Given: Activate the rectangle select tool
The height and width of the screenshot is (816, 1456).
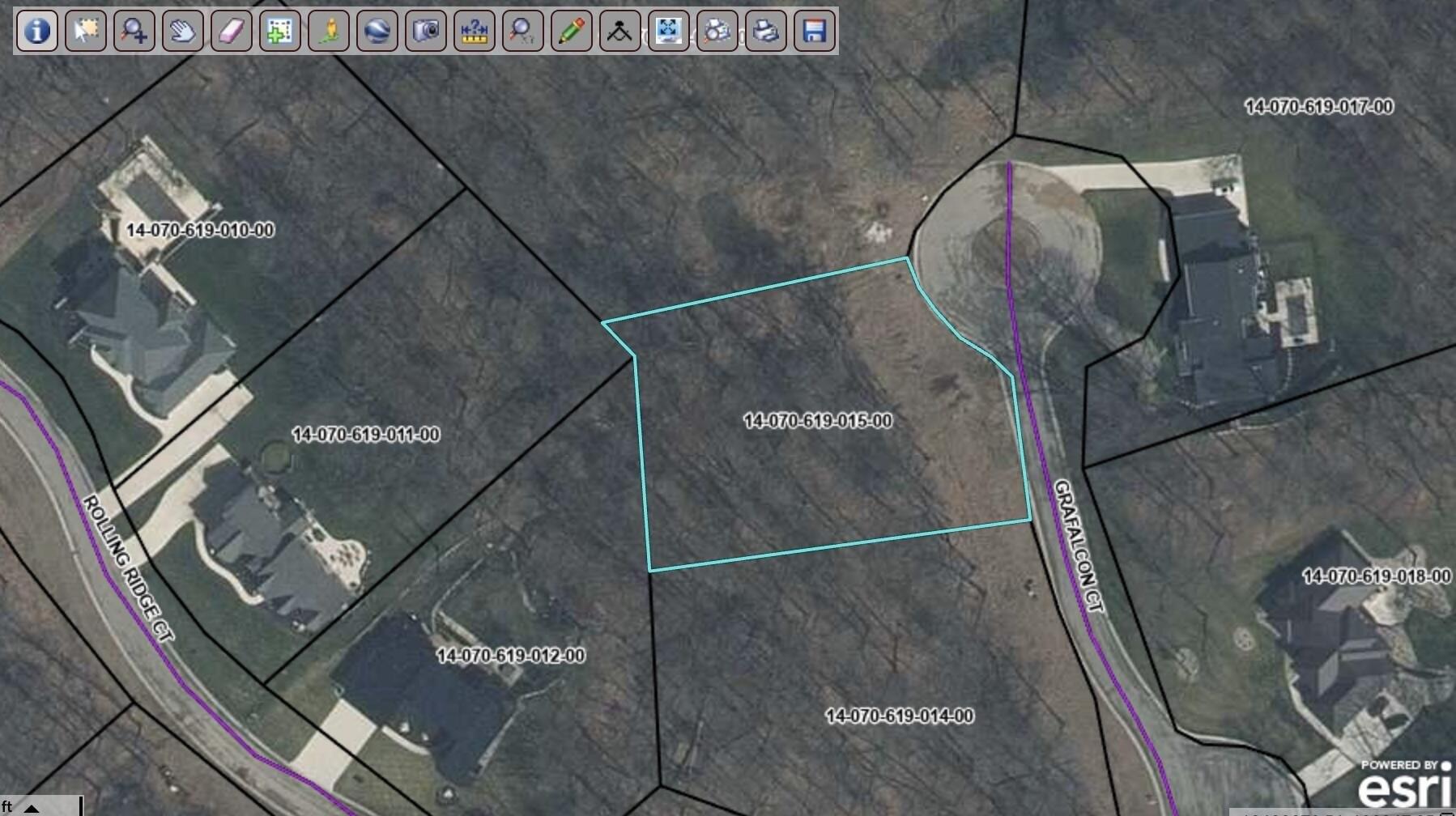Looking at the screenshot, I should 86,31.
